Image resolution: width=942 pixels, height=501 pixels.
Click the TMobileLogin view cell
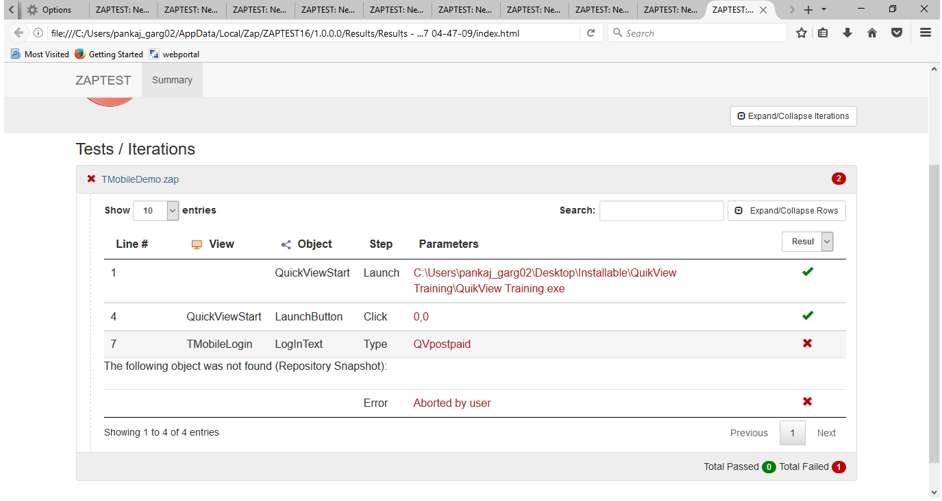point(219,344)
